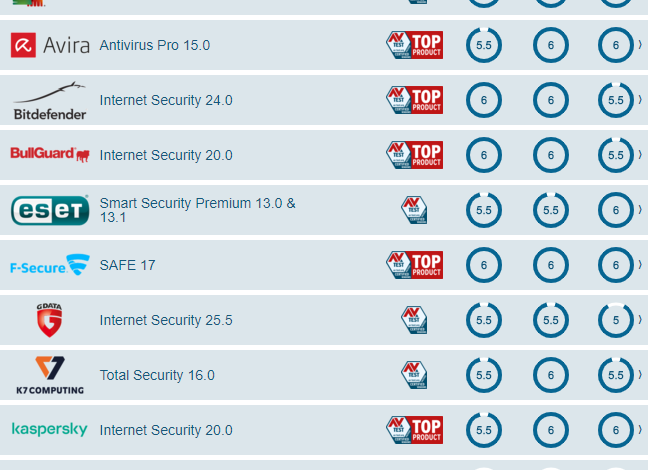
Task: Click the ESET logo
Action: 50,210
